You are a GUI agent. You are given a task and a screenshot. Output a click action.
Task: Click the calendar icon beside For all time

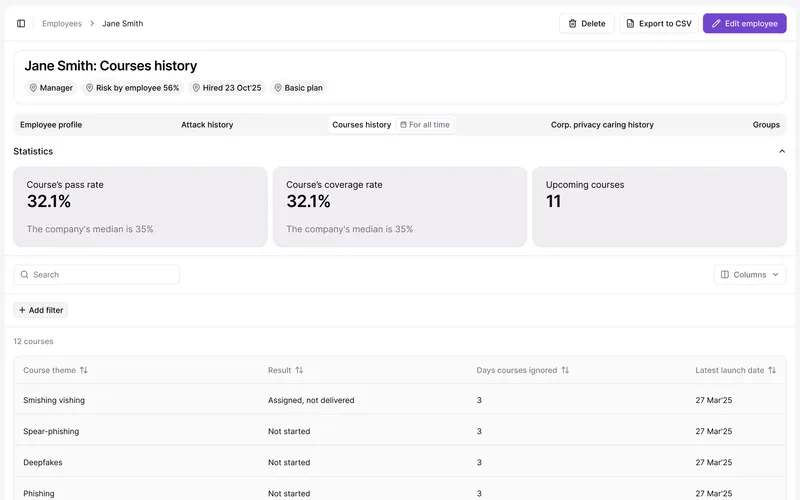coord(403,124)
